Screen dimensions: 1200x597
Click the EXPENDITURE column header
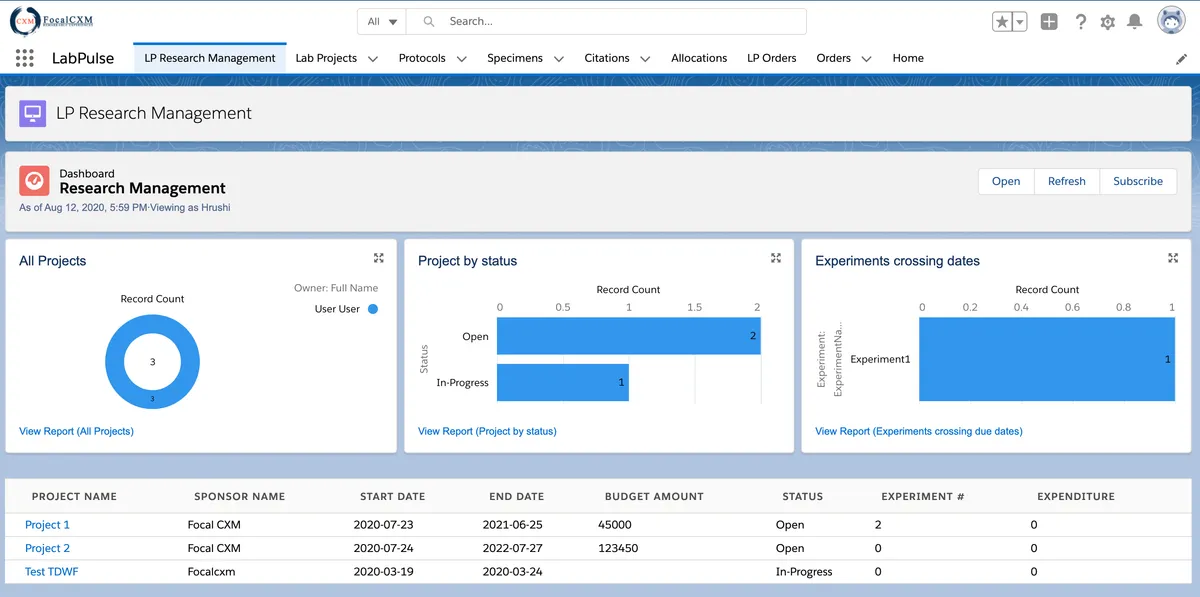[x=1075, y=496]
